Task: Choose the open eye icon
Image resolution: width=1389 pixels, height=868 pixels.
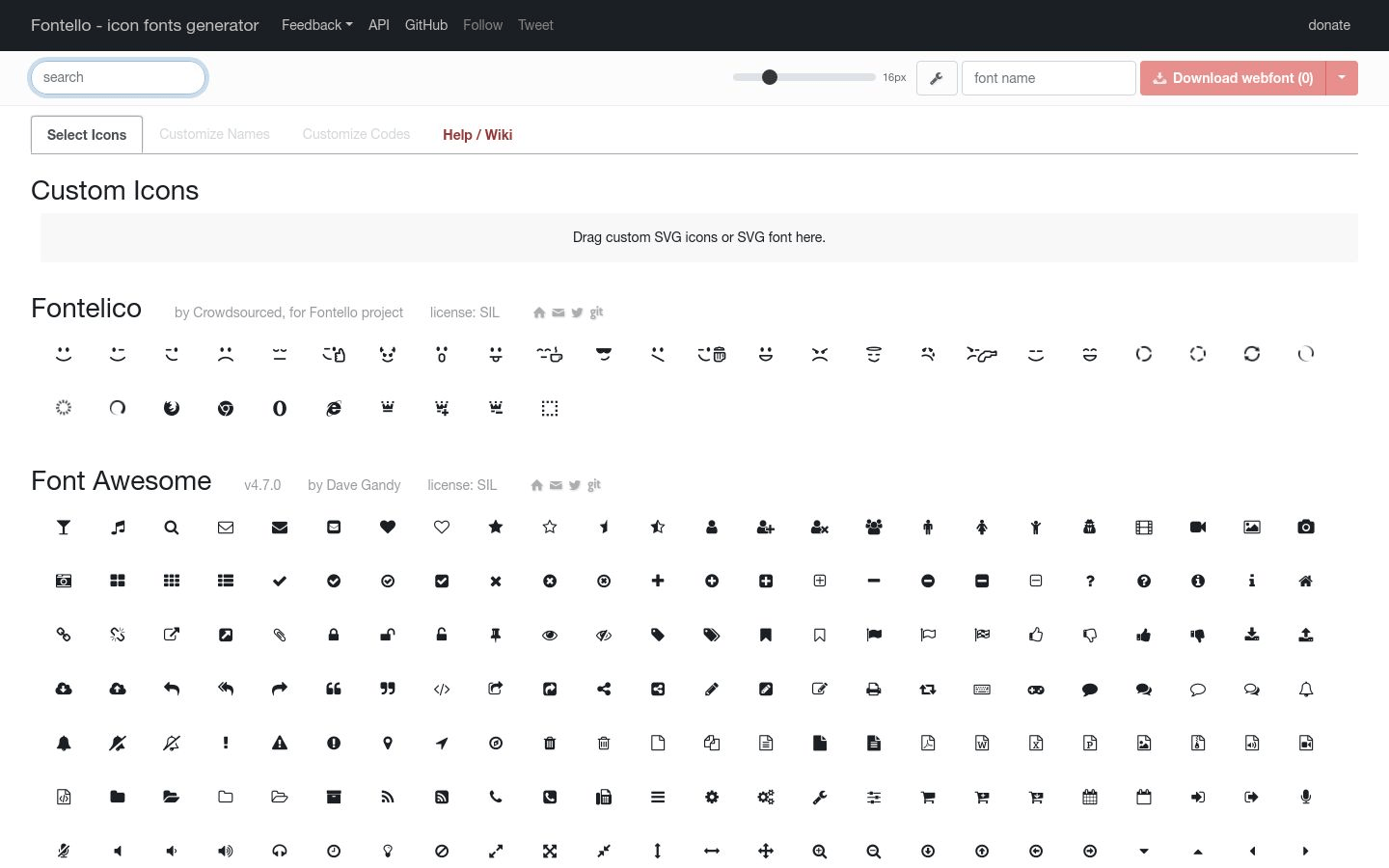Action: click(550, 635)
